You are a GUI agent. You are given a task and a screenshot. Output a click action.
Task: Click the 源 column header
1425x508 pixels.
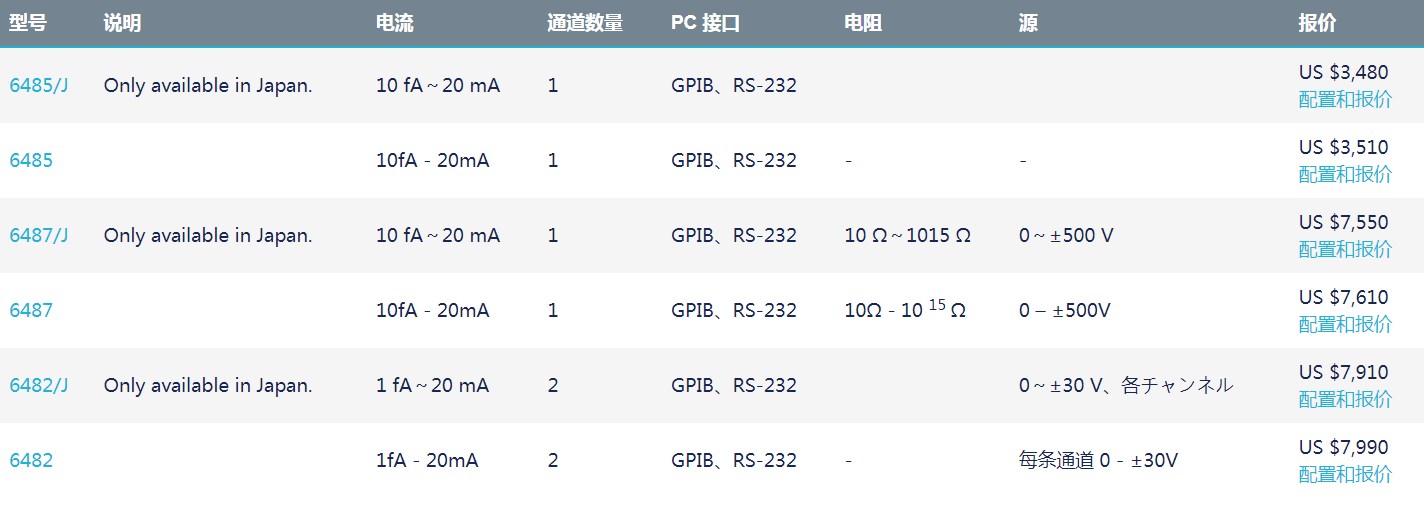1028,23
